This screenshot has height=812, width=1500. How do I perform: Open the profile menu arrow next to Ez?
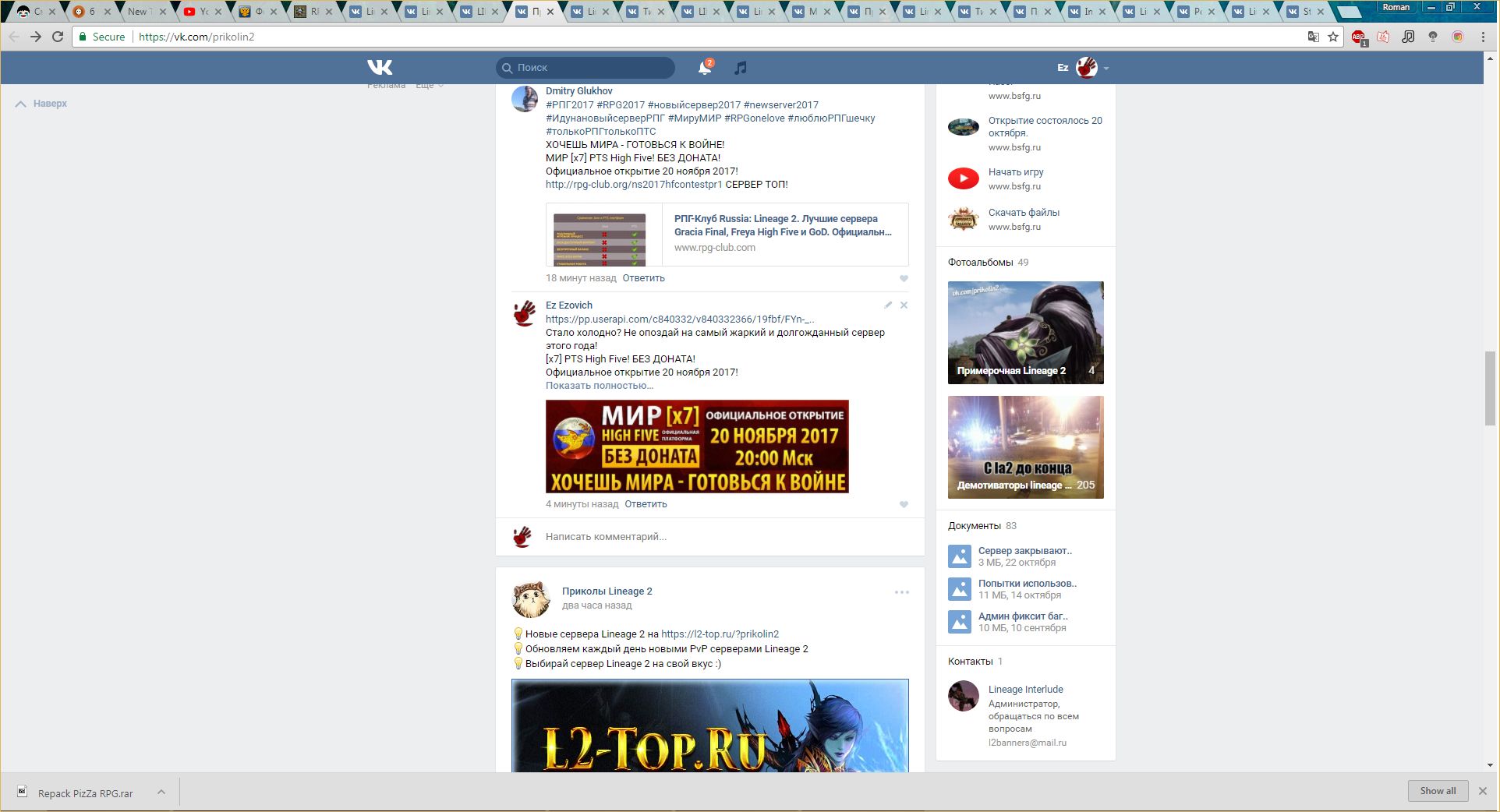coord(1106,69)
